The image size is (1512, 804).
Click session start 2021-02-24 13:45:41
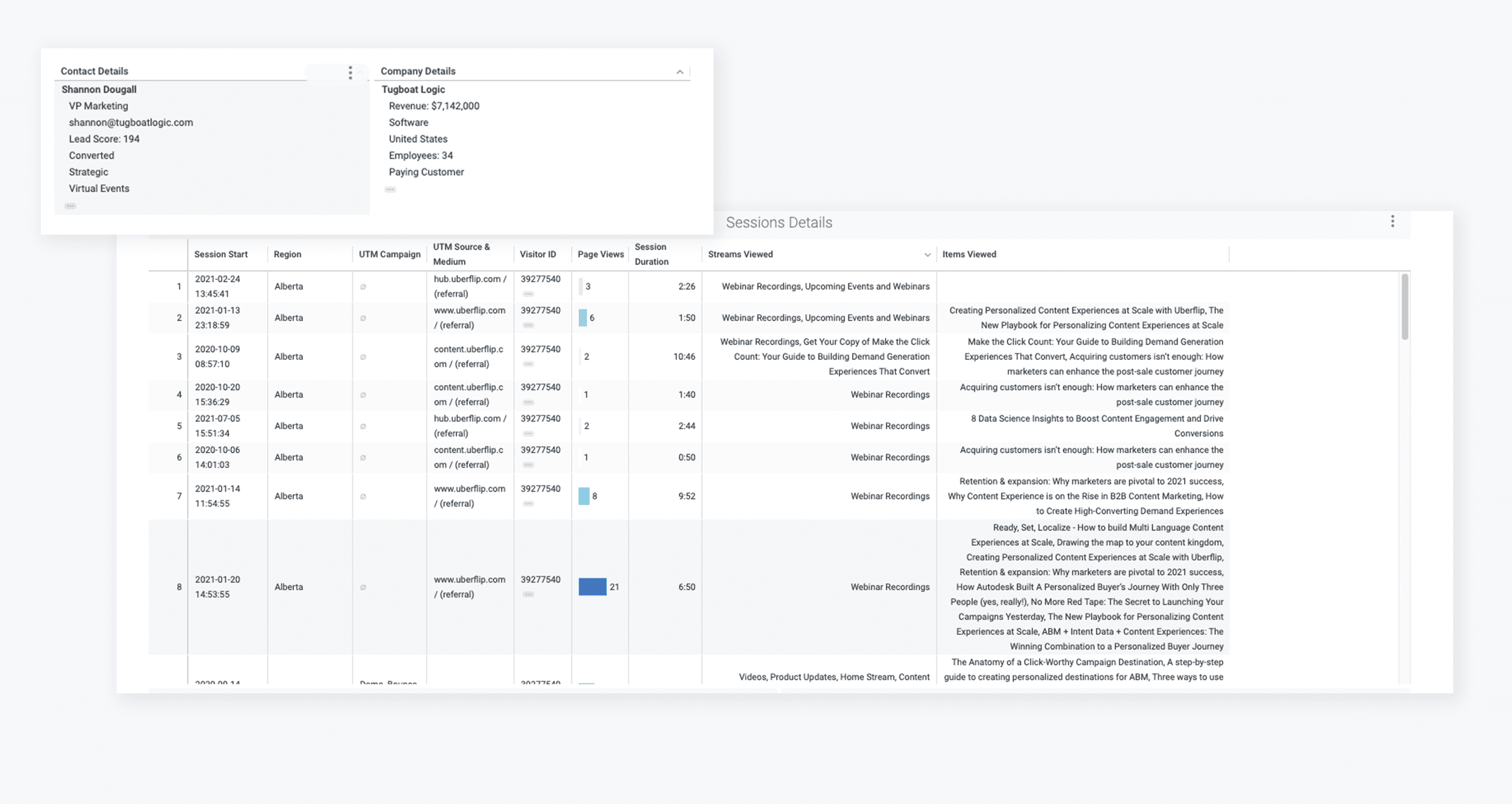coord(217,287)
